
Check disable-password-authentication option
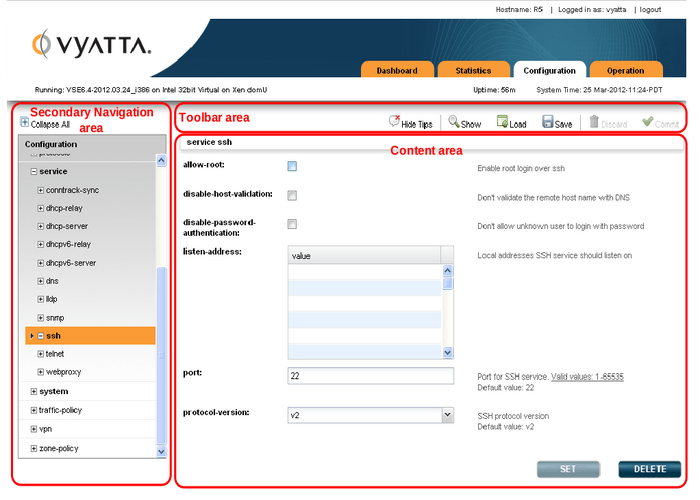[x=292, y=224]
